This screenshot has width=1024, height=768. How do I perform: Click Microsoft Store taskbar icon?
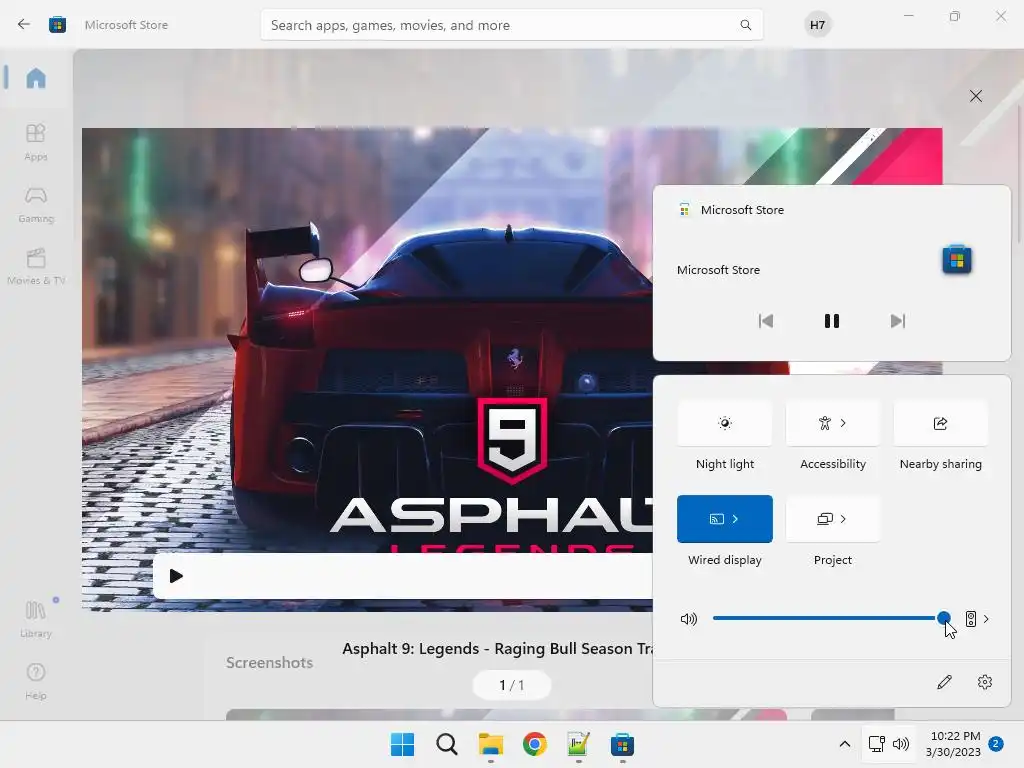coord(622,744)
